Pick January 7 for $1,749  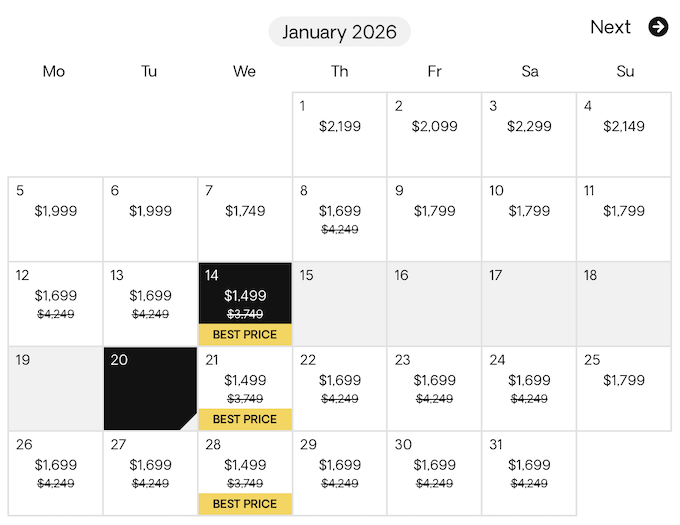point(245,220)
